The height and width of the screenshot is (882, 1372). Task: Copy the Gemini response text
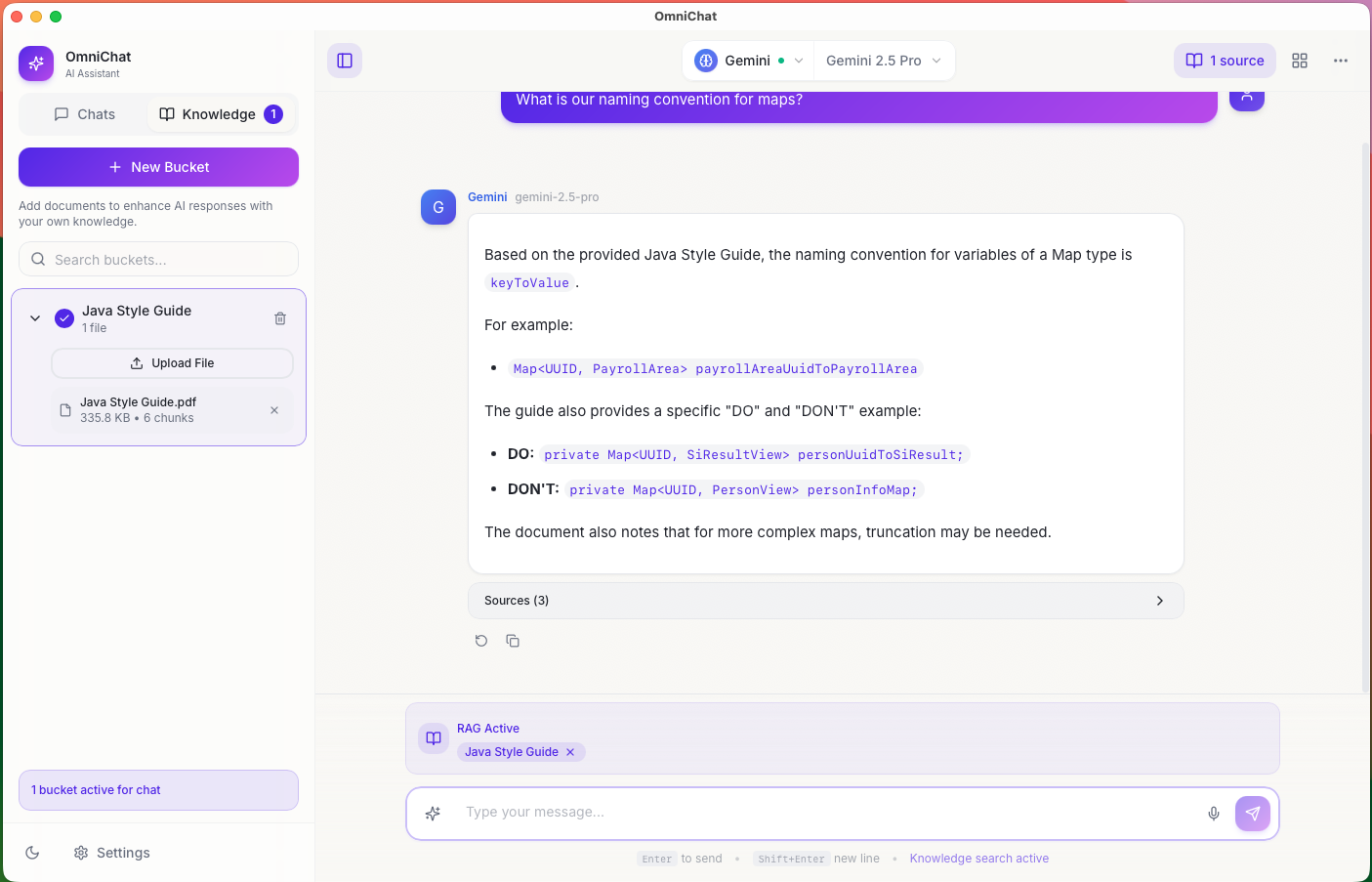pos(513,641)
